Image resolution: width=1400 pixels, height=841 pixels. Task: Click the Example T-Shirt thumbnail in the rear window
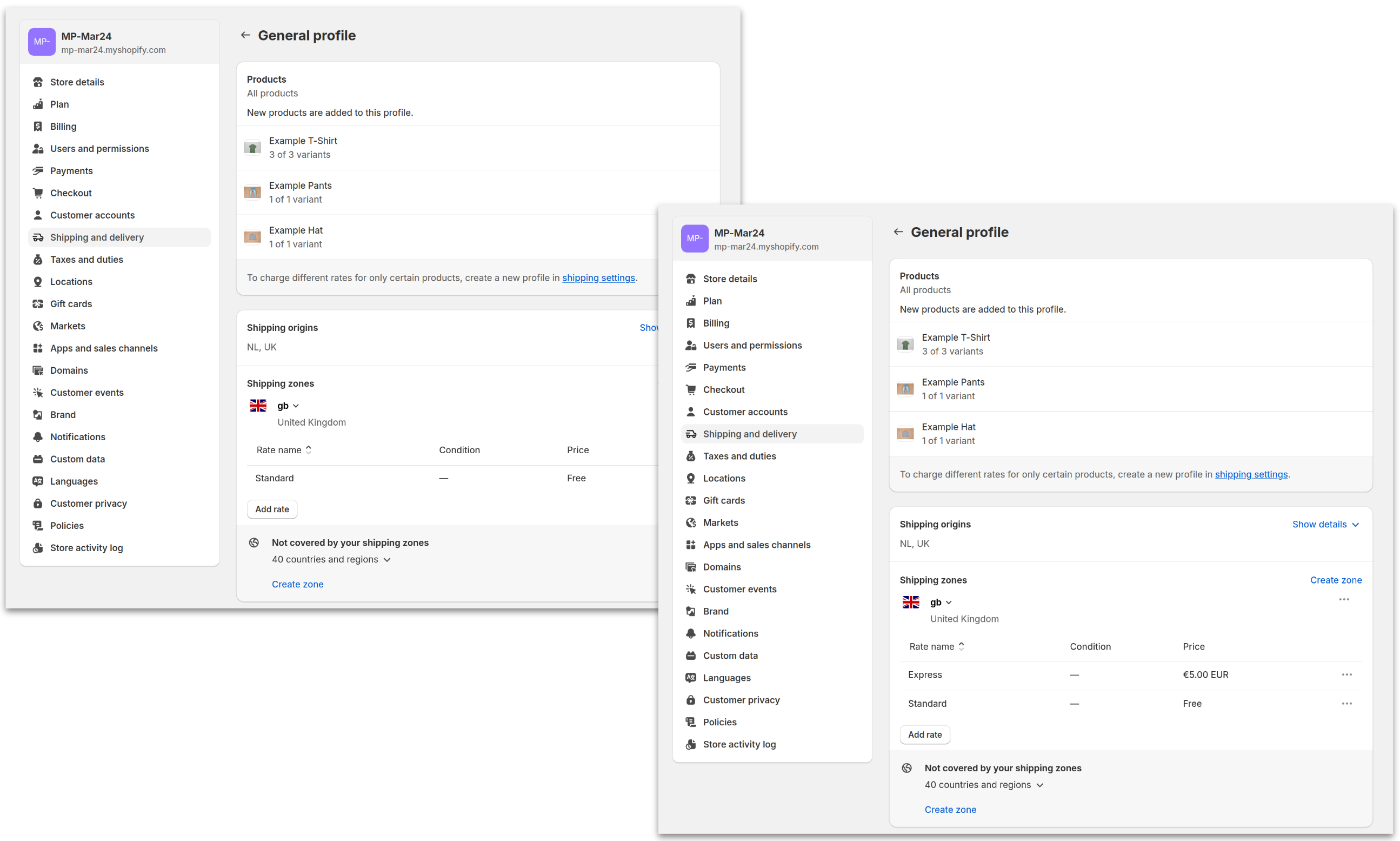click(x=252, y=147)
